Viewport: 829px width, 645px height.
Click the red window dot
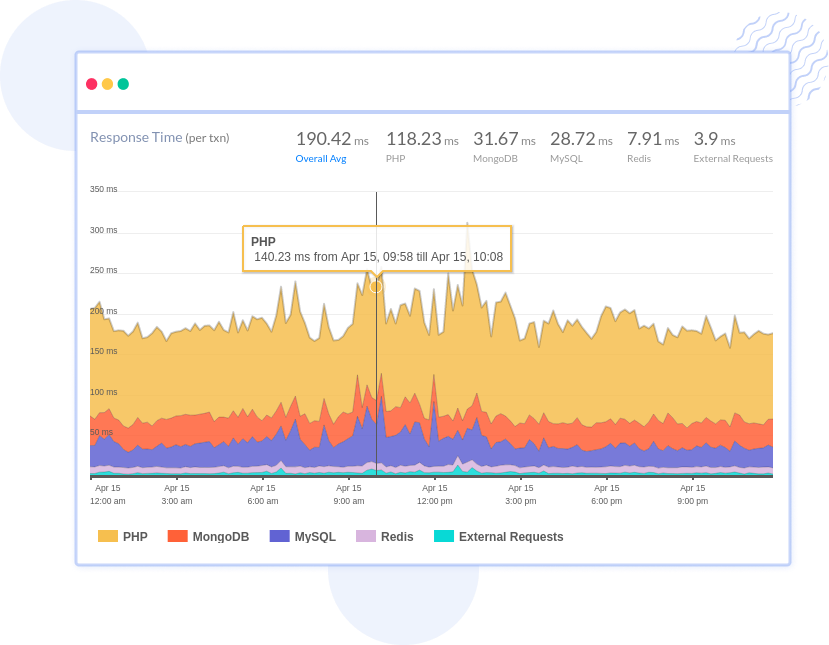[91, 85]
